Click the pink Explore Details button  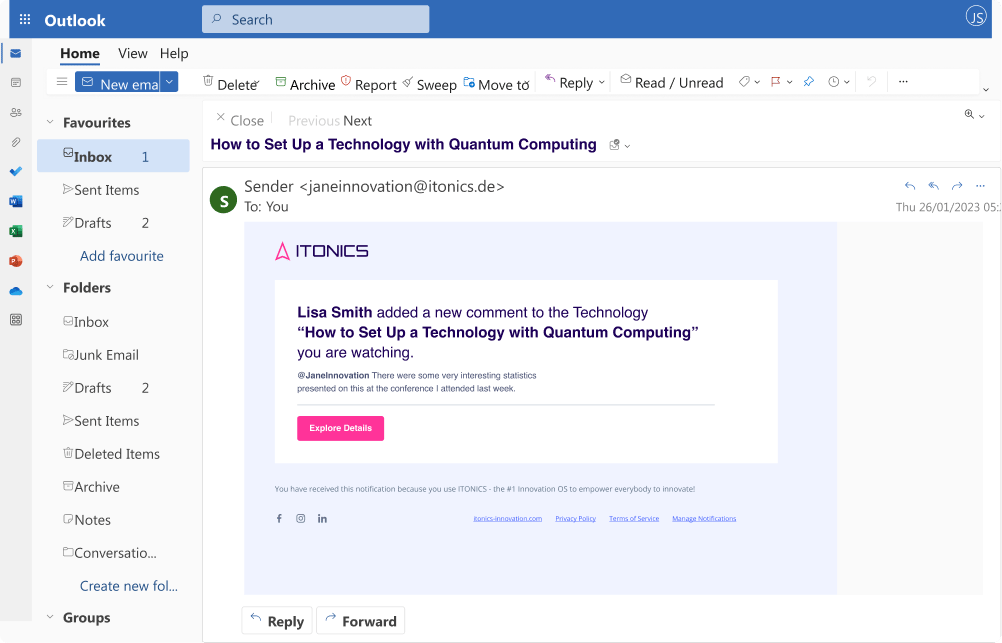[341, 428]
